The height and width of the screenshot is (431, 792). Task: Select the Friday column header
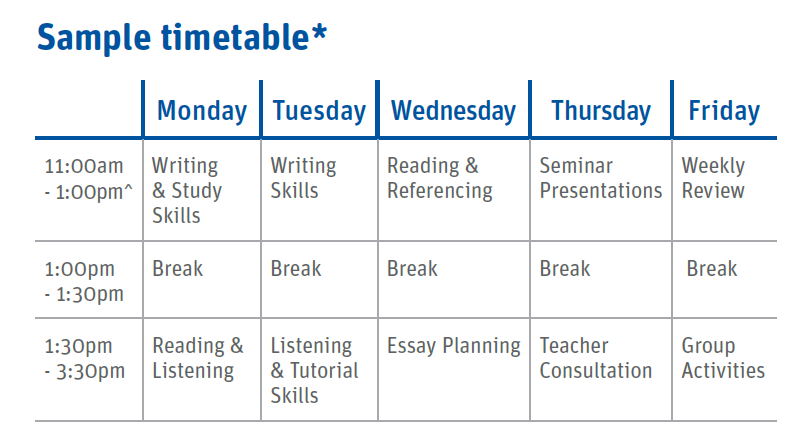(724, 111)
